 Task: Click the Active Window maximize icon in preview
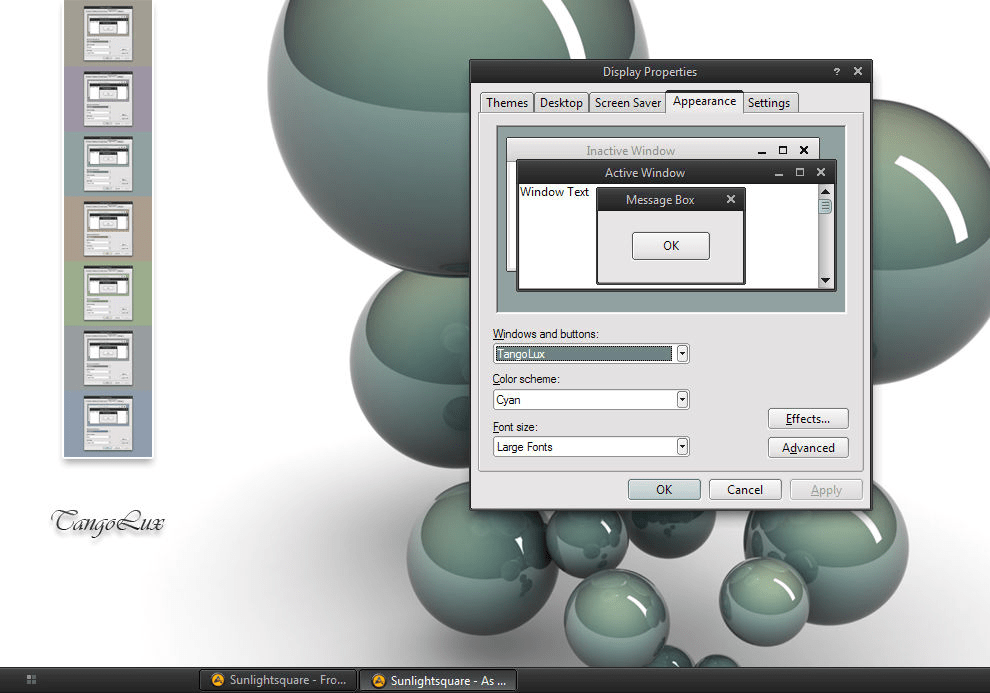click(x=799, y=173)
